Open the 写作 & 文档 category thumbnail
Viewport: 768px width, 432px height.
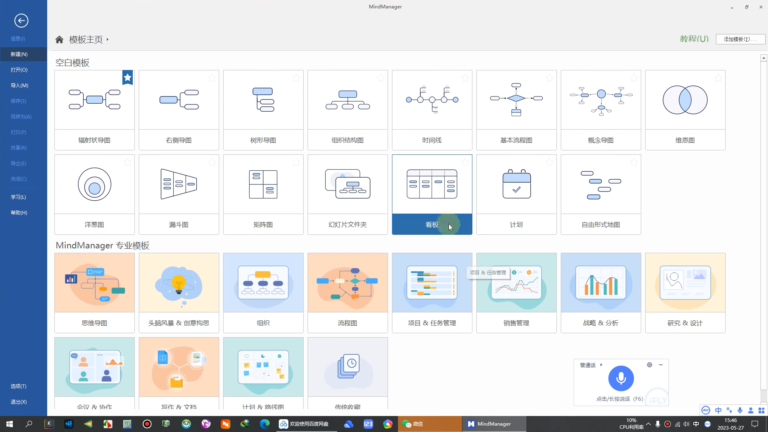click(x=179, y=367)
